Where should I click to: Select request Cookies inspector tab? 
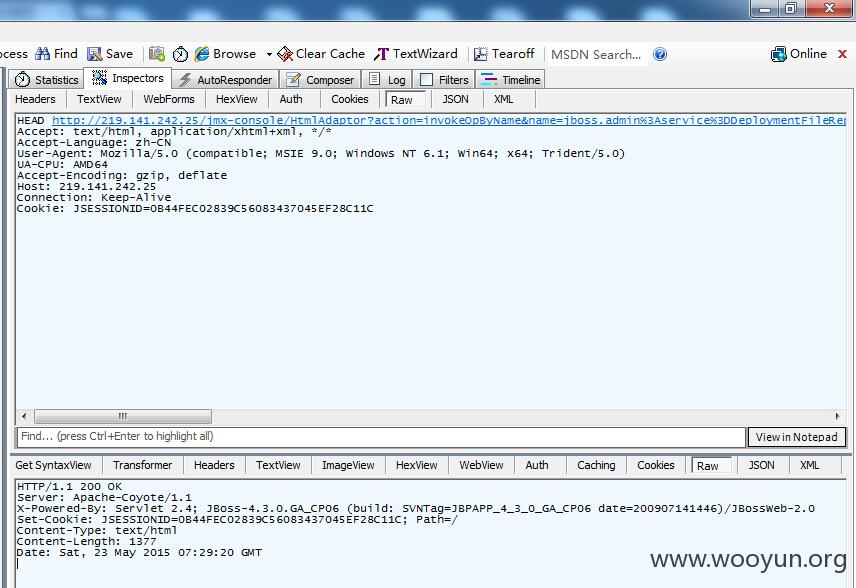point(350,99)
